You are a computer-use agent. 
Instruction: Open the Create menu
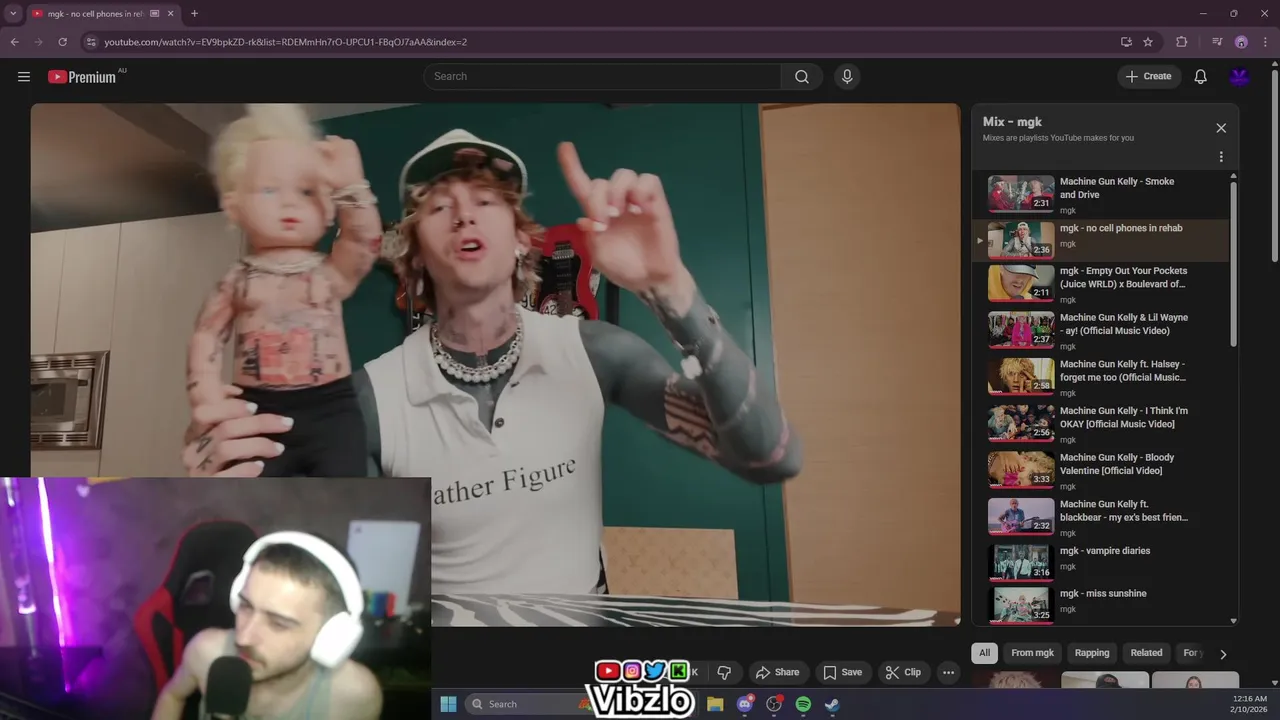pyautogui.click(x=1149, y=76)
